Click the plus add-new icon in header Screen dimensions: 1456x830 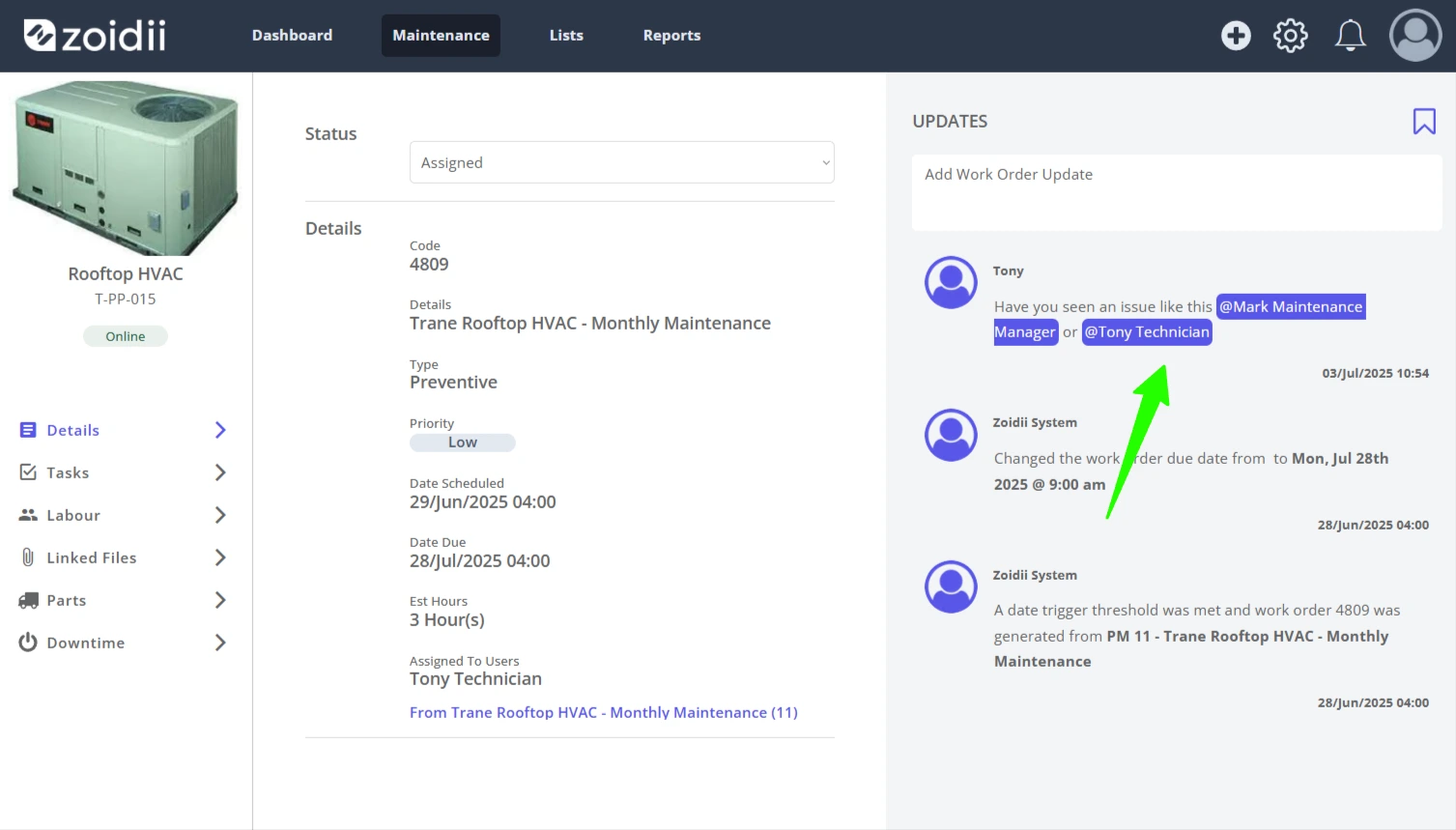(1236, 36)
